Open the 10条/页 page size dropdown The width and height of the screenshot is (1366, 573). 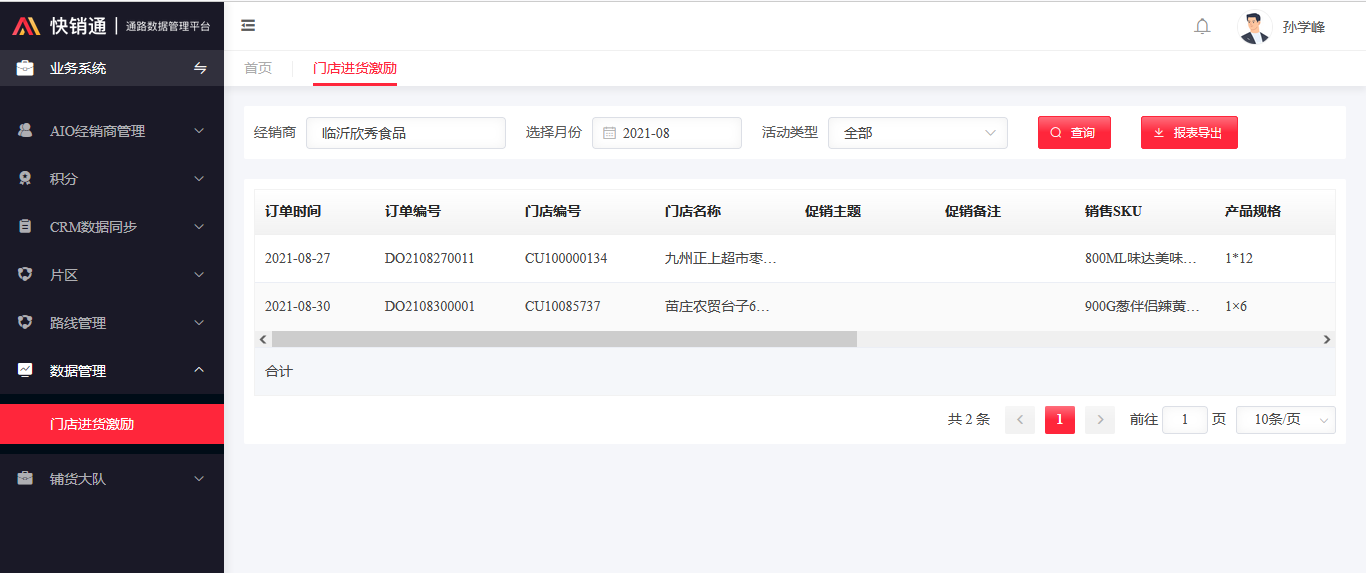click(1285, 420)
